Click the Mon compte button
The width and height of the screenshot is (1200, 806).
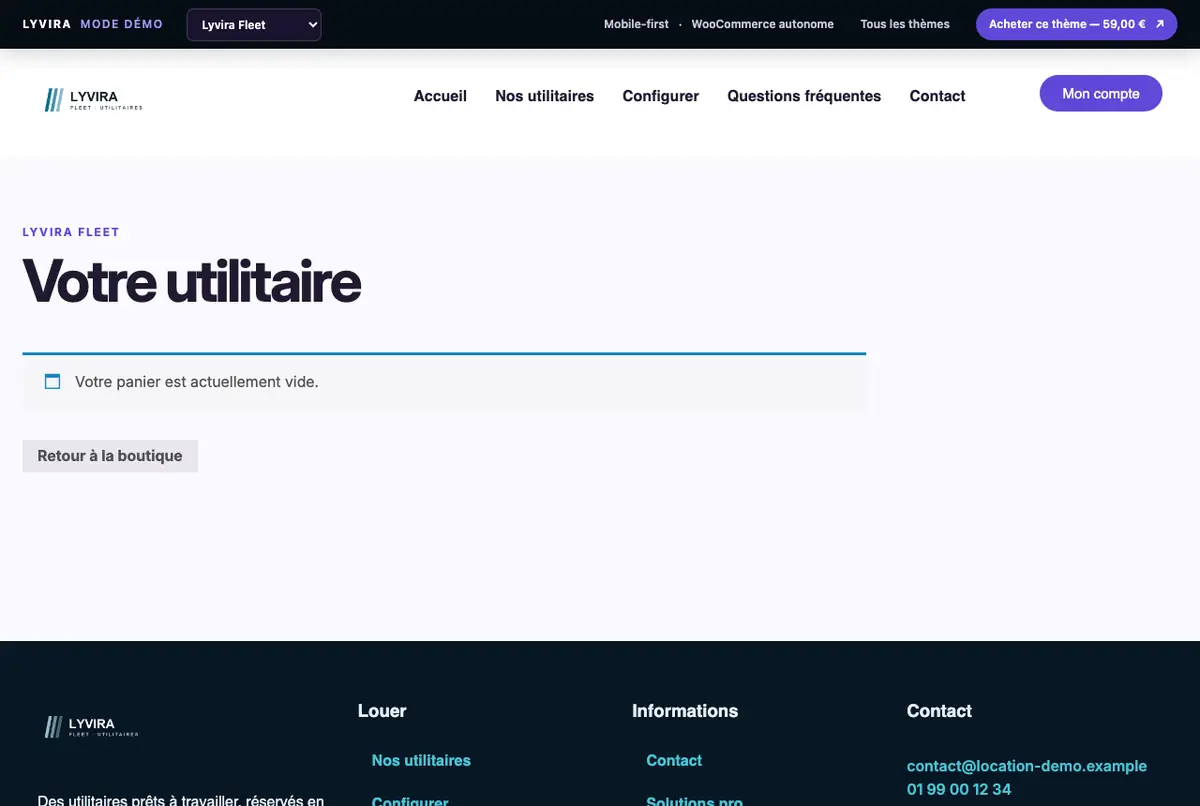click(x=1101, y=93)
